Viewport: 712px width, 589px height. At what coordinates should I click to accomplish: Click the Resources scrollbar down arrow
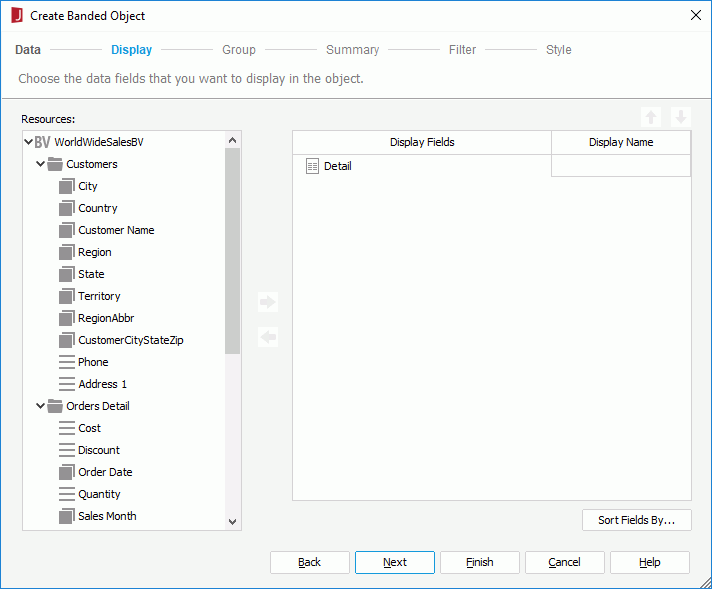coord(232,521)
